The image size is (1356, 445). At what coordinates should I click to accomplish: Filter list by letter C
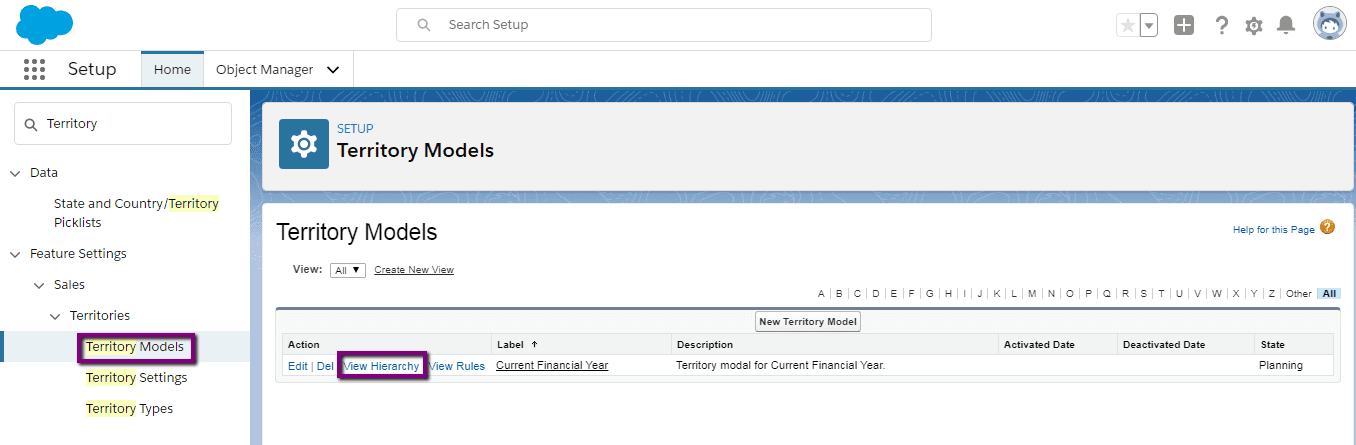click(x=857, y=294)
